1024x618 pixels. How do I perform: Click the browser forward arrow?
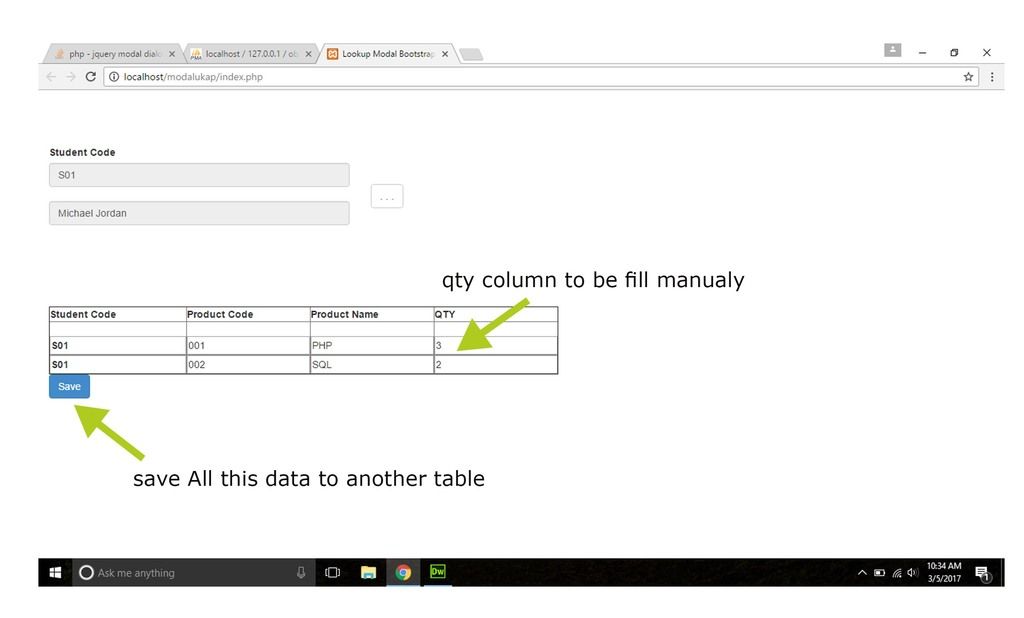pos(69,76)
